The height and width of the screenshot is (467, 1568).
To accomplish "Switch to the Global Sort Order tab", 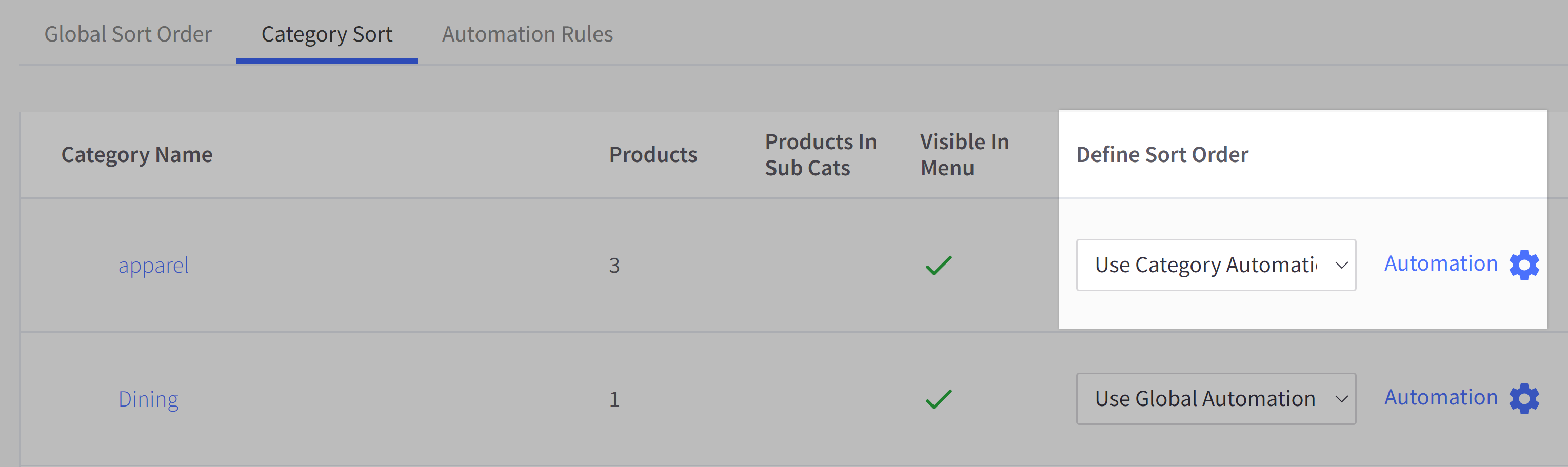I will tap(128, 34).
